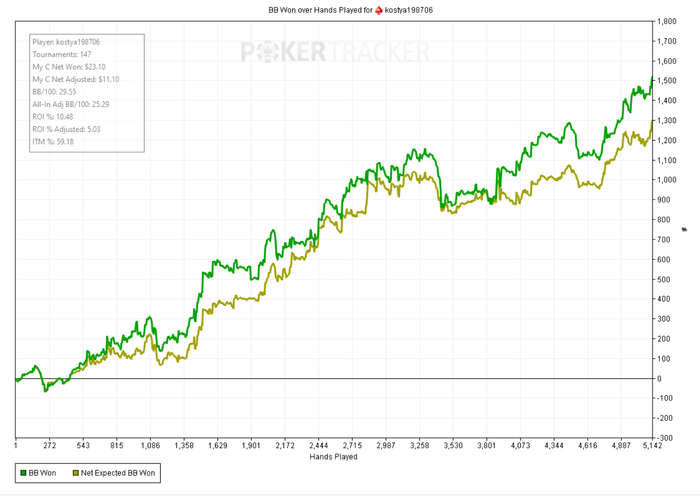Viewport: 700px width, 496px height.
Task: Click 'Player: kostya198706' in the stats box
Action: [66, 42]
